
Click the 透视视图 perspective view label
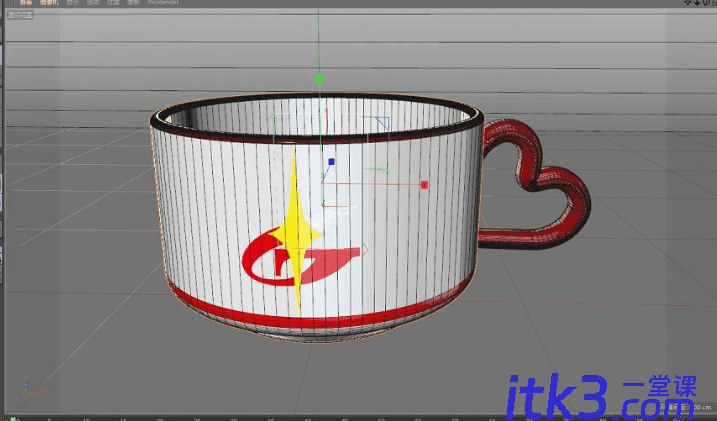pyautogui.click(x=20, y=15)
